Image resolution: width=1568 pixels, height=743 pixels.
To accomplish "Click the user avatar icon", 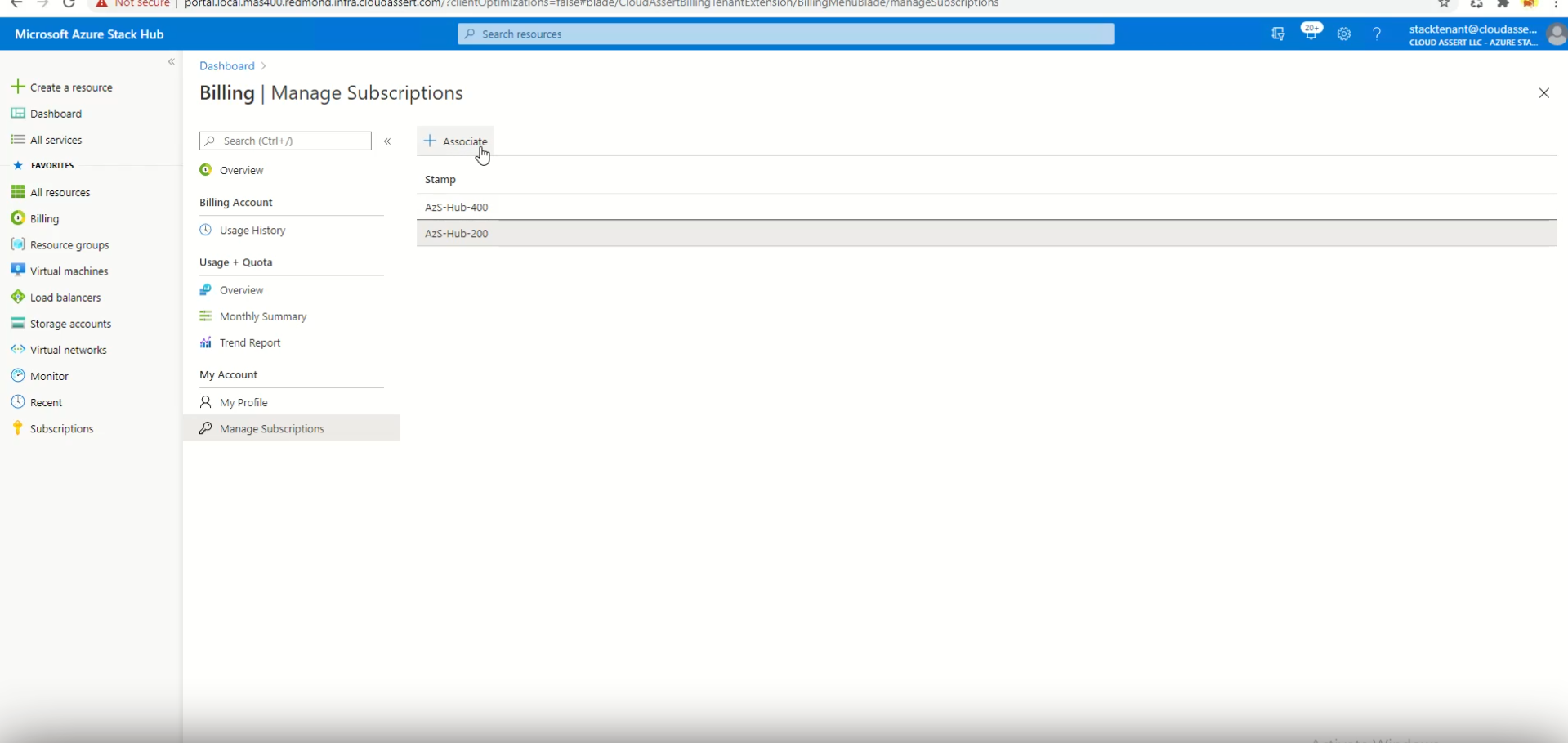I will 1557,34.
